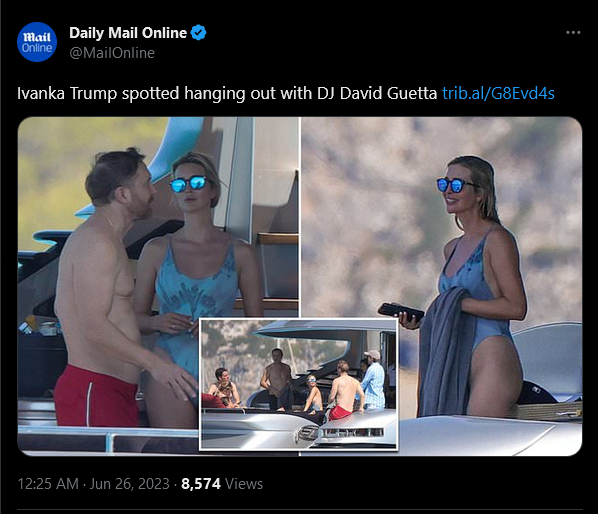Click the 8,574 view count number

point(201,484)
